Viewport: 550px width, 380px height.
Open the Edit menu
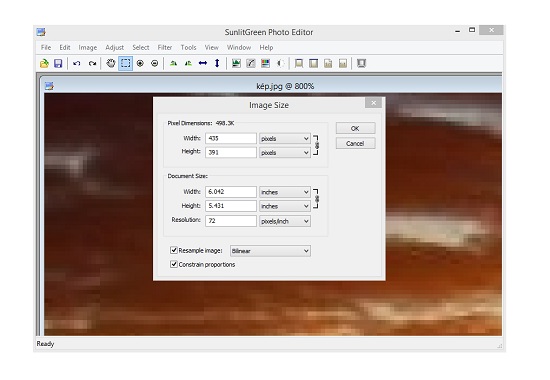pyautogui.click(x=65, y=47)
